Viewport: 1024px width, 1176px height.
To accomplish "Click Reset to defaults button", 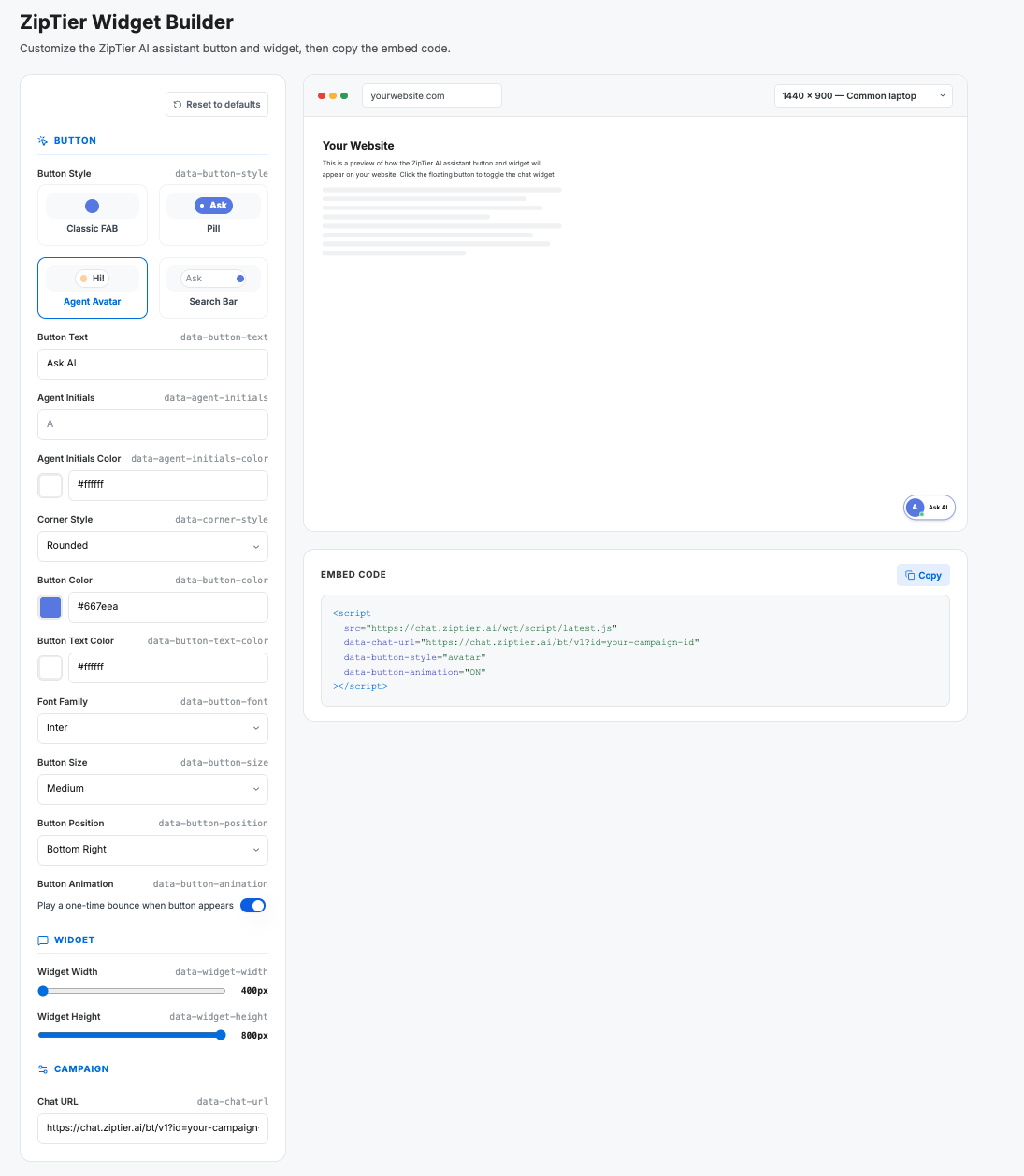I will (x=217, y=105).
